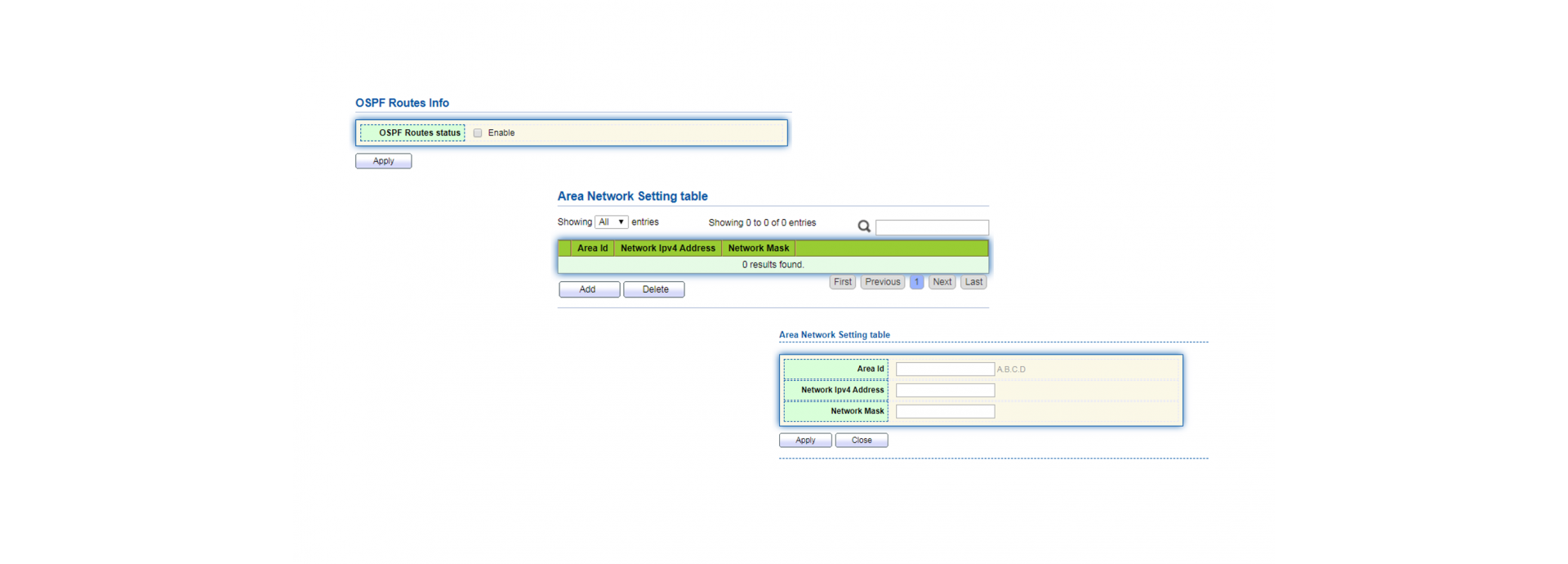Click the Next pagination button
Image resolution: width=1568 pixels, height=564 pixels.
pos(942,282)
